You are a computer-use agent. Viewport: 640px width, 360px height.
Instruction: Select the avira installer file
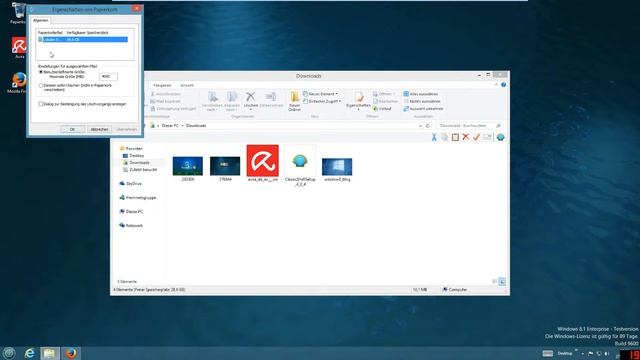[262, 163]
